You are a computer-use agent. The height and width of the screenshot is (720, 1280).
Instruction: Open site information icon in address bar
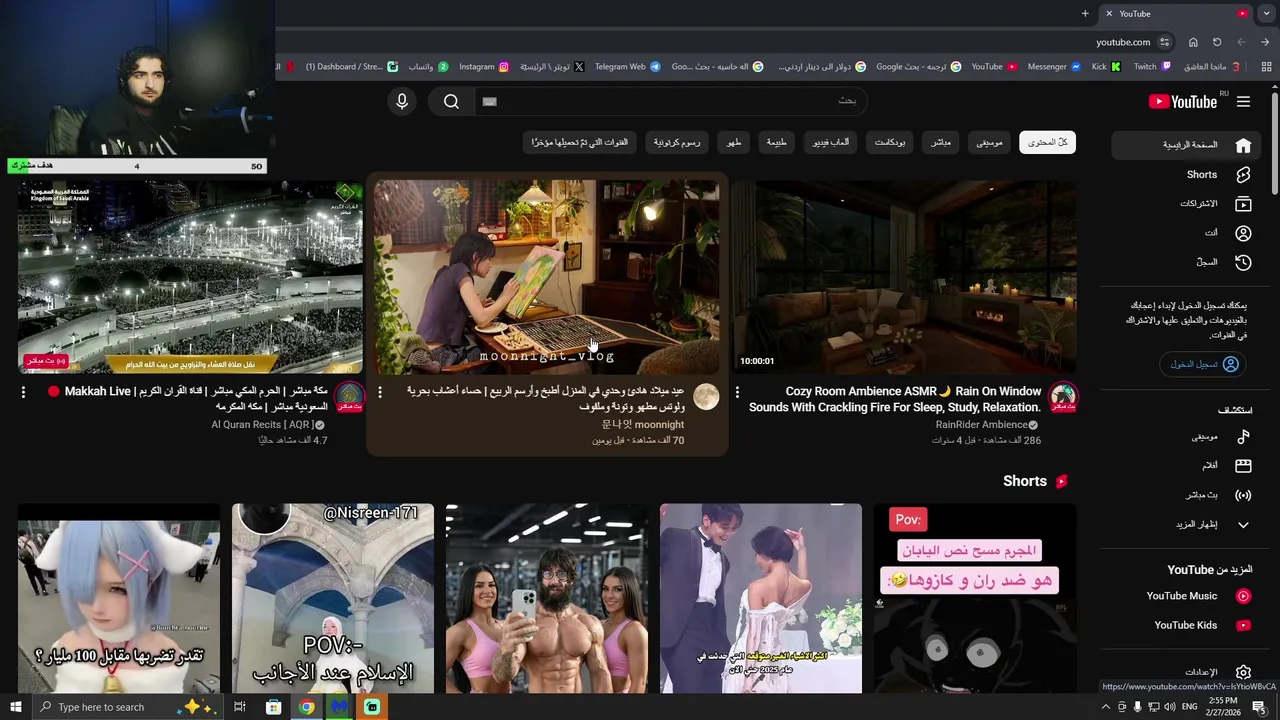click(x=1165, y=42)
